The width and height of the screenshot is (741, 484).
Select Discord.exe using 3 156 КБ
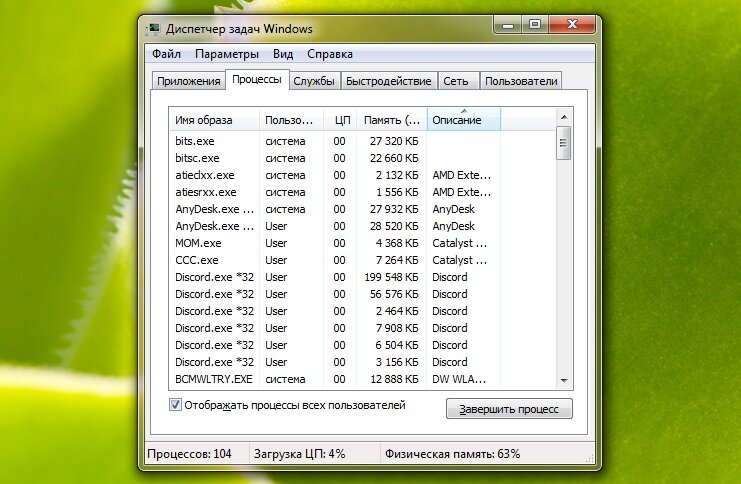(362, 362)
